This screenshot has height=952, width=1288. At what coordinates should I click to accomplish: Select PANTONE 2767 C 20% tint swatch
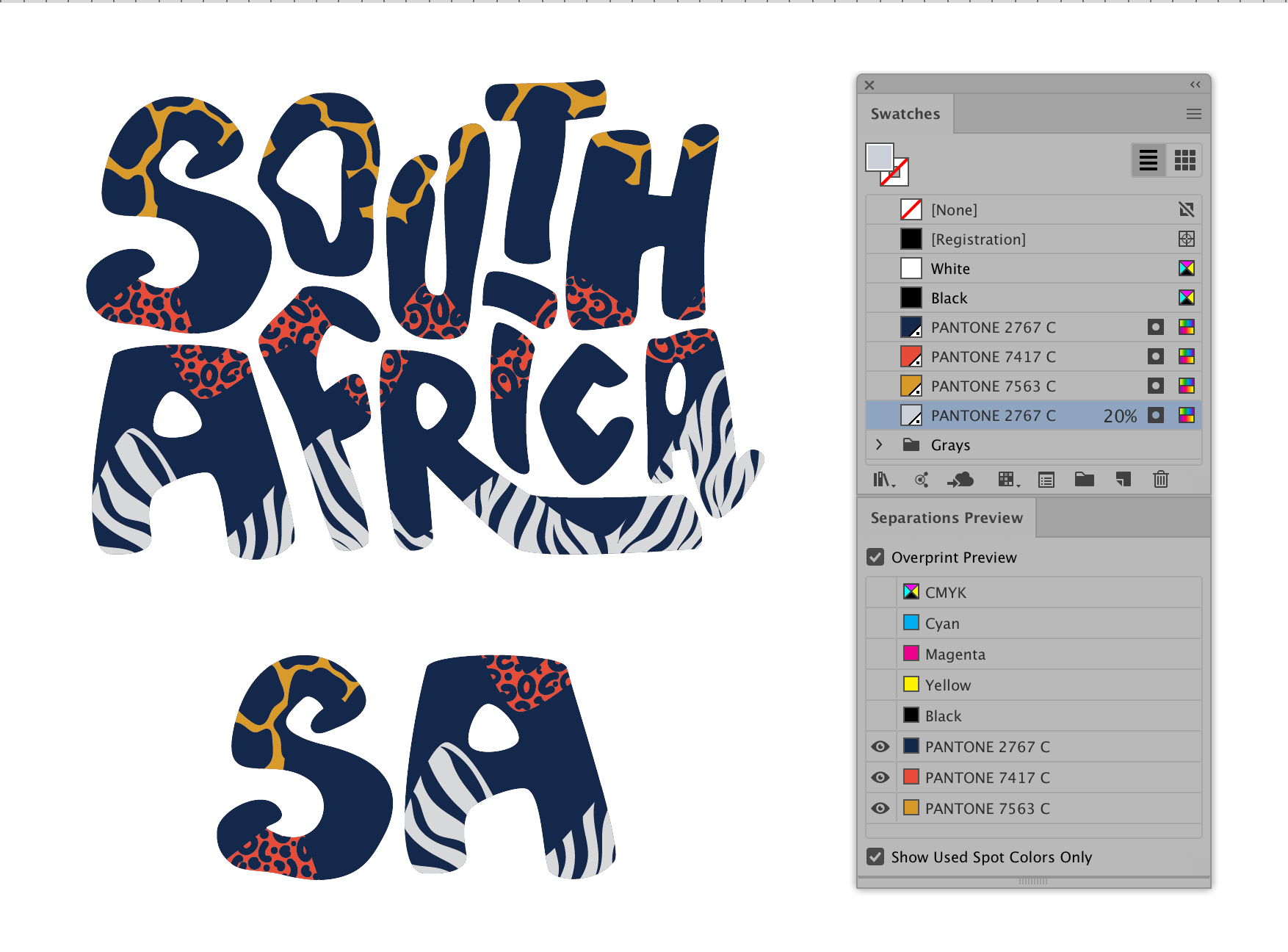click(1034, 415)
